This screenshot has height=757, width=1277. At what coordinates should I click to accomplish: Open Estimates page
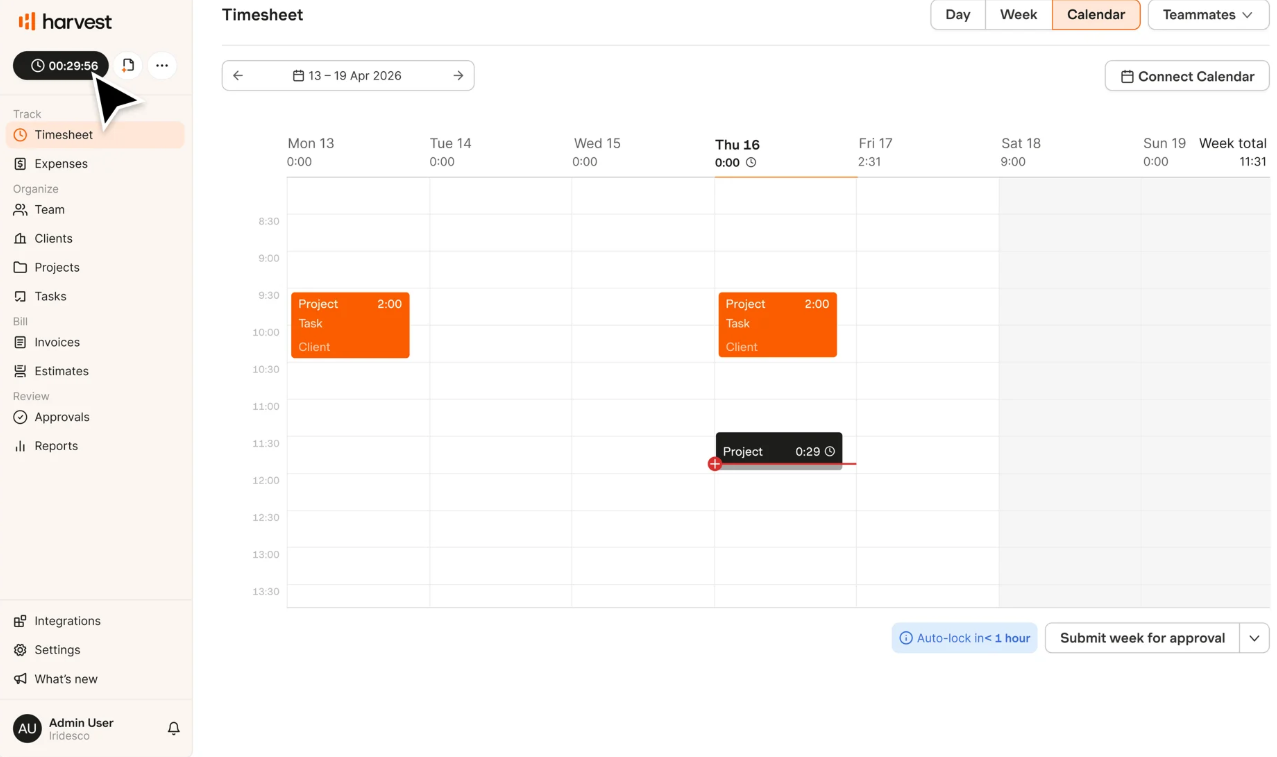point(95,372)
